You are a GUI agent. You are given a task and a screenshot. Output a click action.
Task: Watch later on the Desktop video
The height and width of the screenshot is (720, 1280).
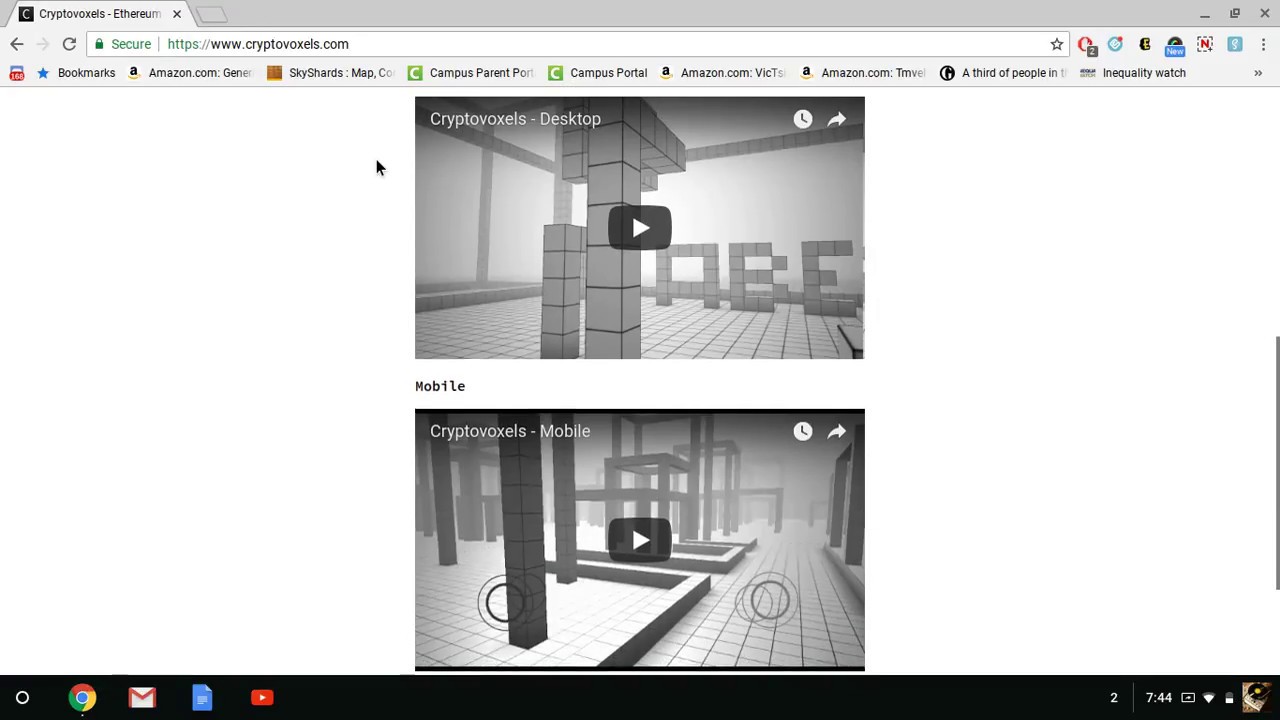803,119
